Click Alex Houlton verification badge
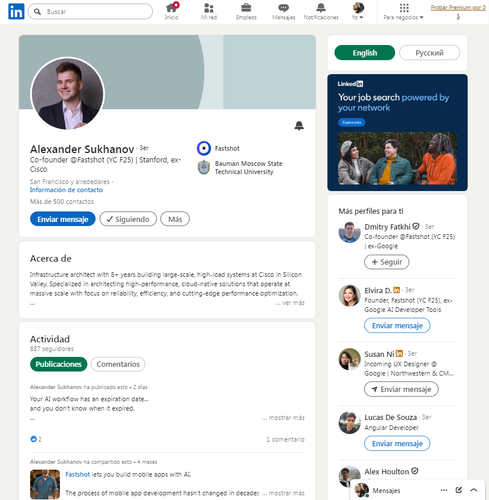This screenshot has height=500, width=489. click(x=415, y=471)
